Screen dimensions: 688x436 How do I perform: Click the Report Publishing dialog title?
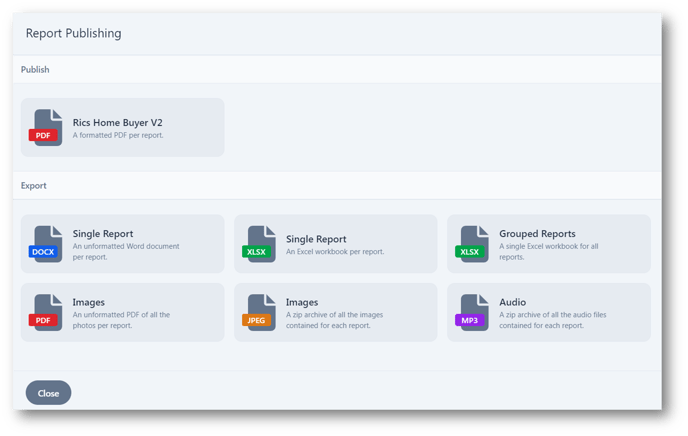click(74, 33)
